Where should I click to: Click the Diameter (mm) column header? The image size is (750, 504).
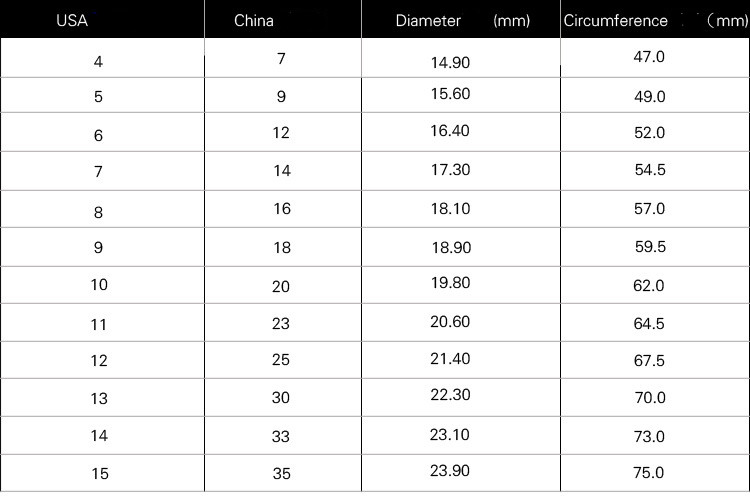462,20
